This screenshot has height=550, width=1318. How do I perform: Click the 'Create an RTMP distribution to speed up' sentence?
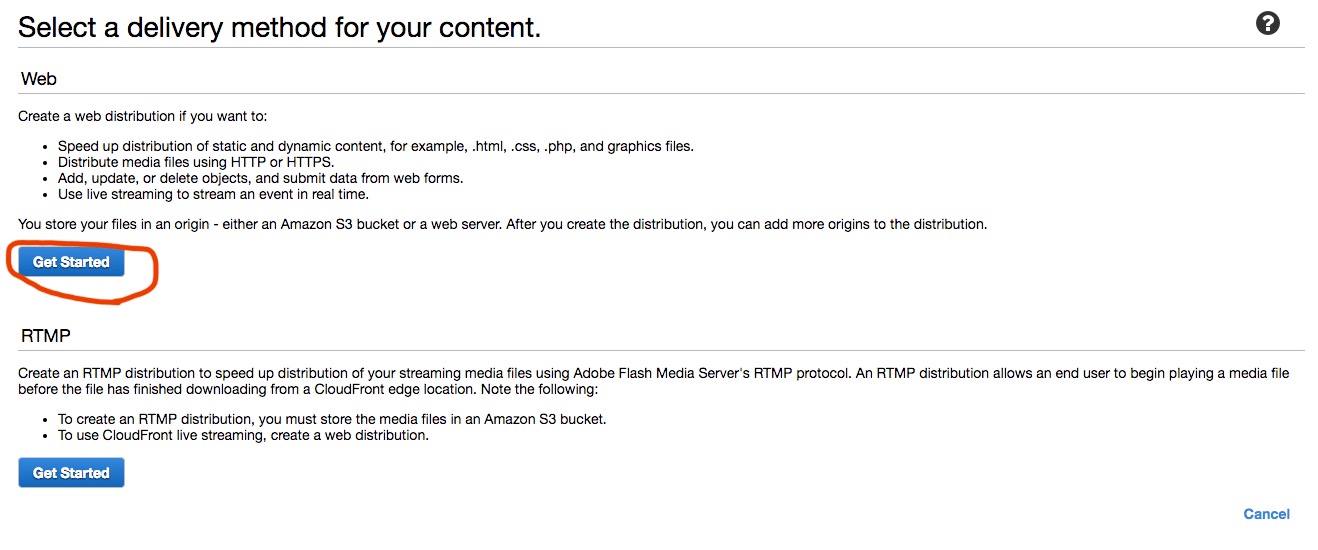(x=250, y=373)
